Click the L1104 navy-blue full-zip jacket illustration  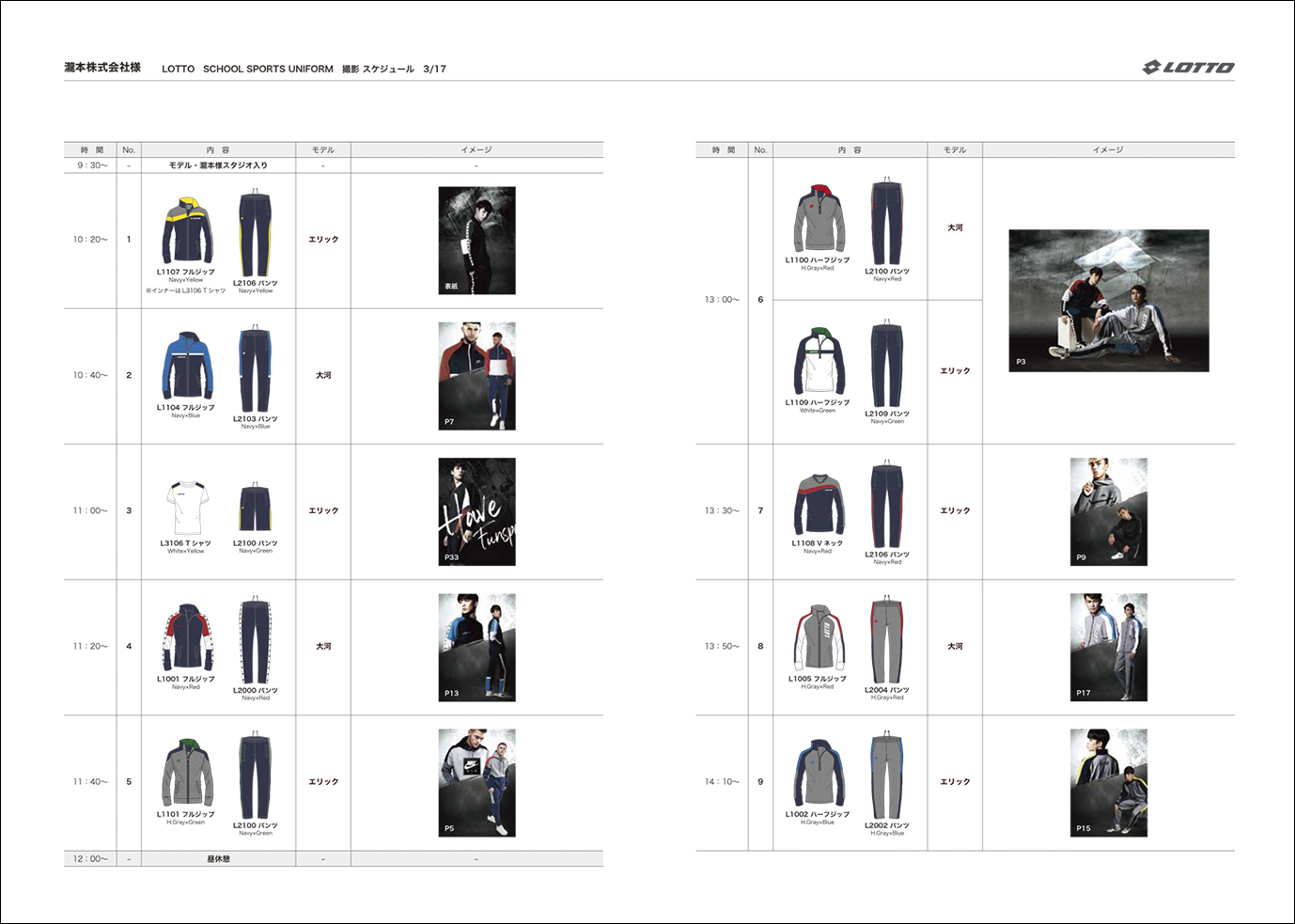coord(187,367)
